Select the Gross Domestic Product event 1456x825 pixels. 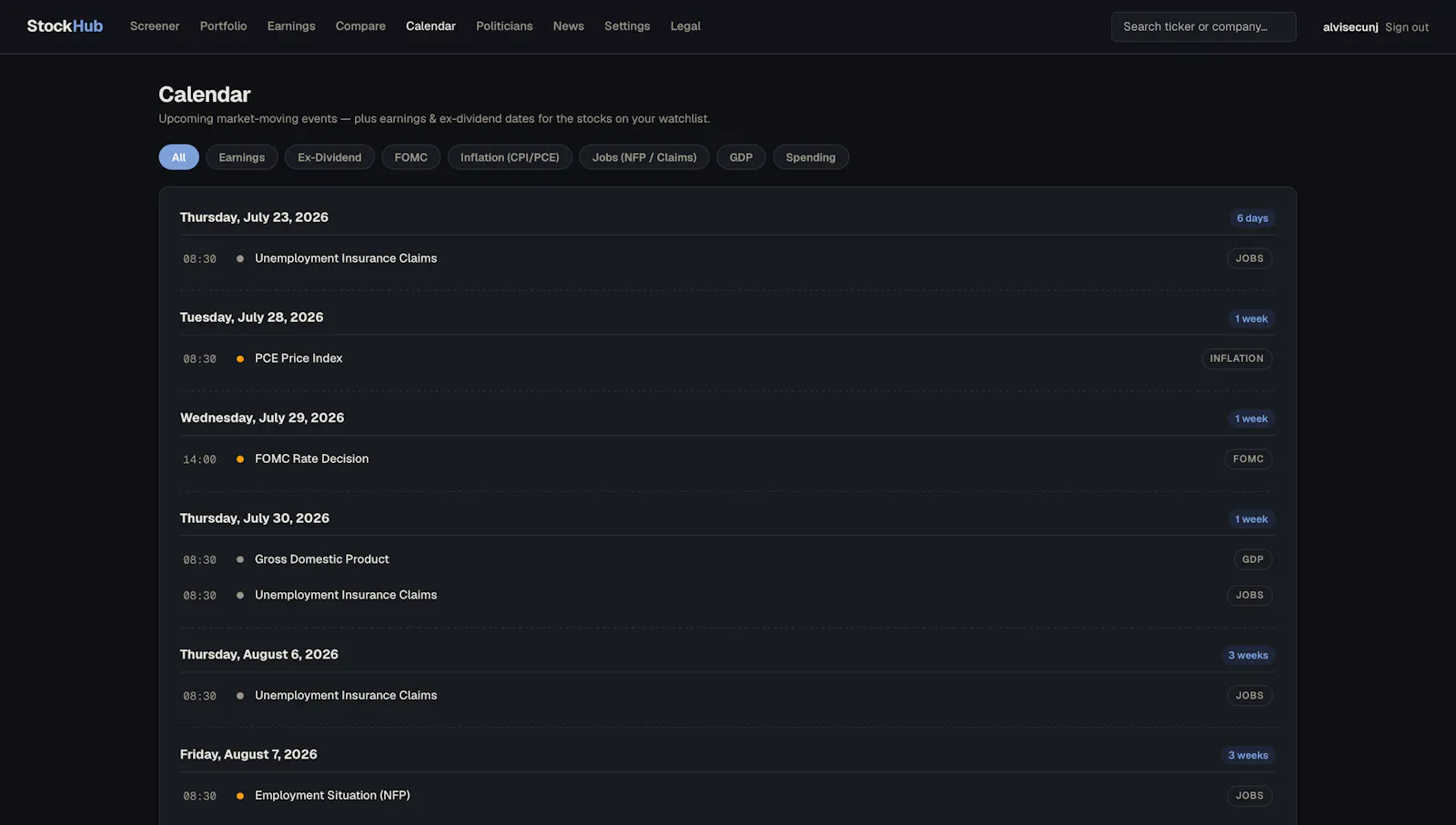coord(728,559)
